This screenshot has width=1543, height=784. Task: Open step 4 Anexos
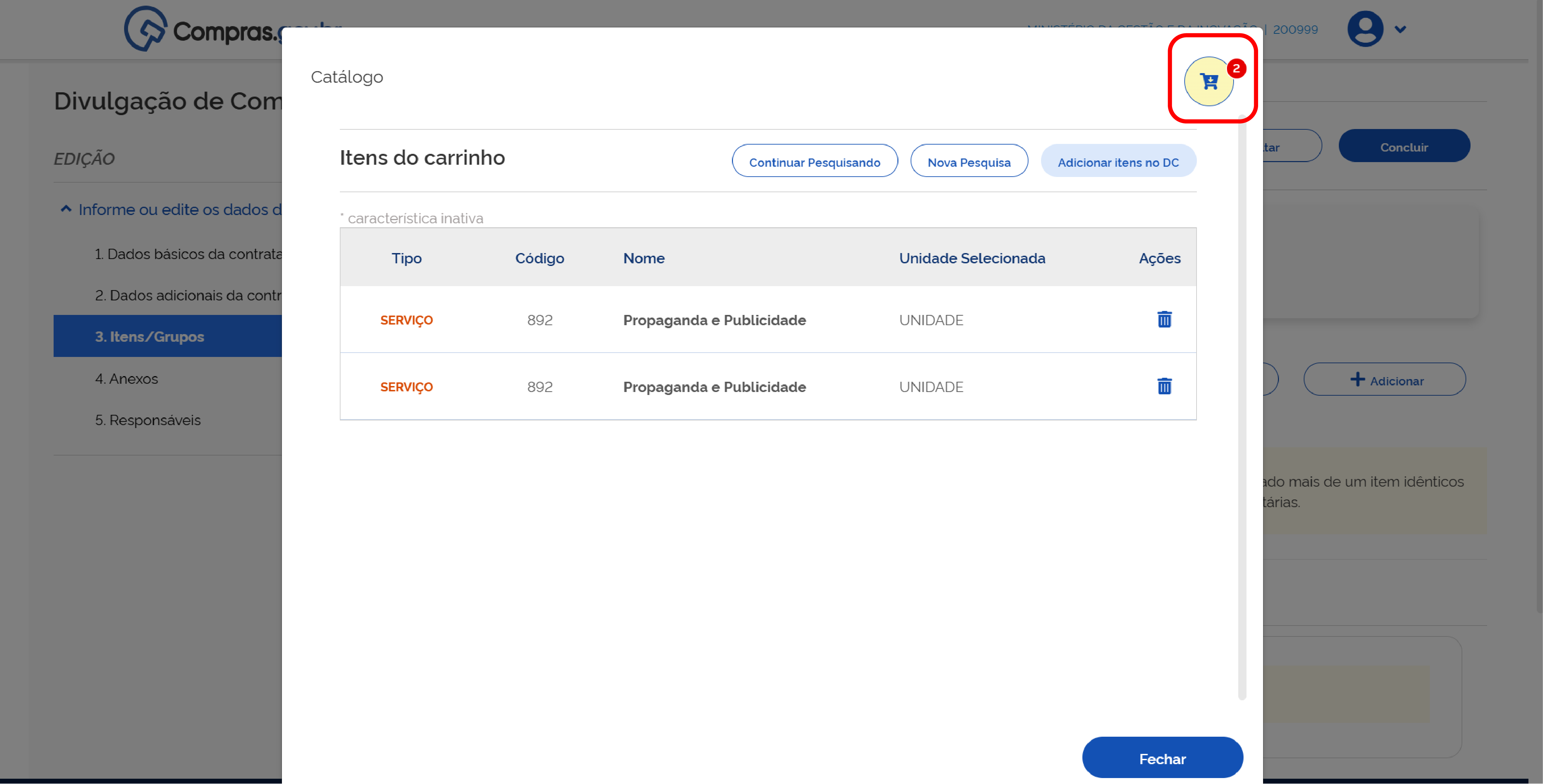coord(126,378)
